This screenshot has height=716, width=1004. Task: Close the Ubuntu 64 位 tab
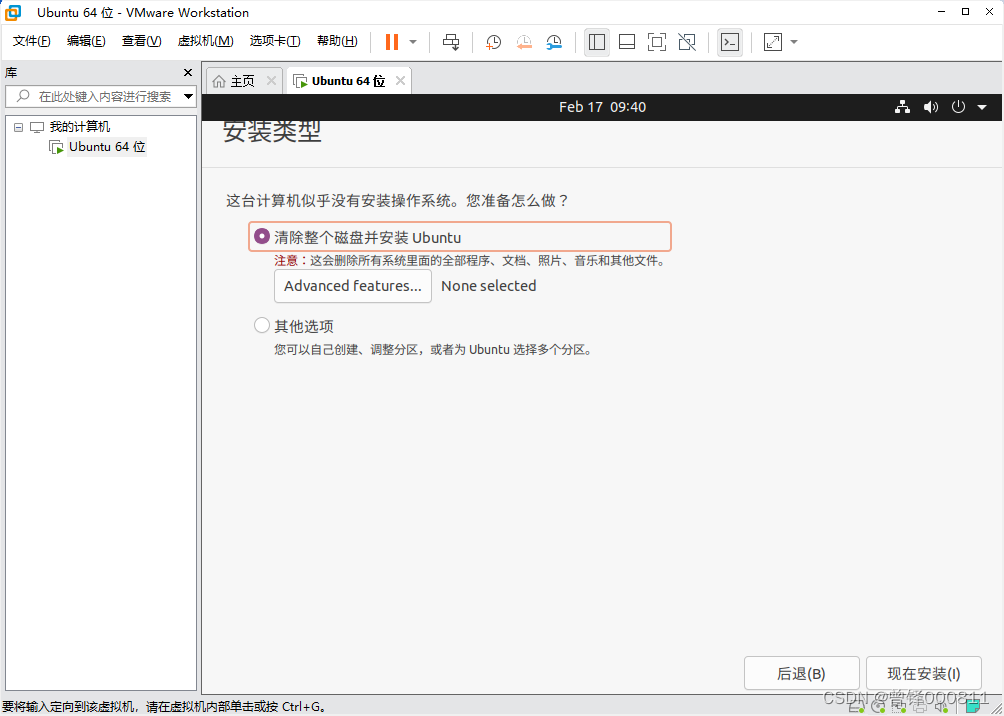point(400,81)
